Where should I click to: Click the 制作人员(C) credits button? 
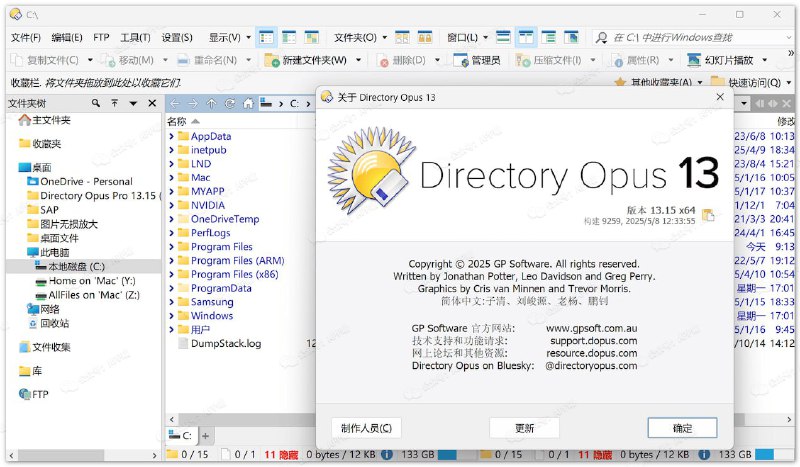[x=366, y=428]
